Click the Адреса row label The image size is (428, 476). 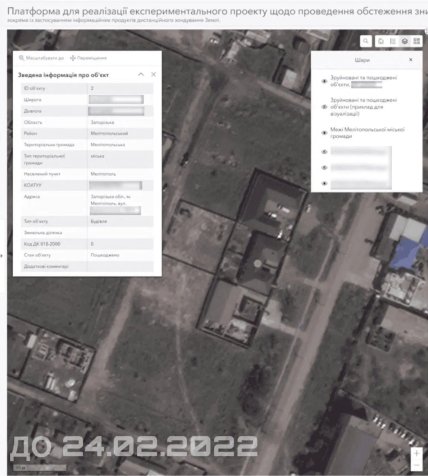tap(32, 197)
